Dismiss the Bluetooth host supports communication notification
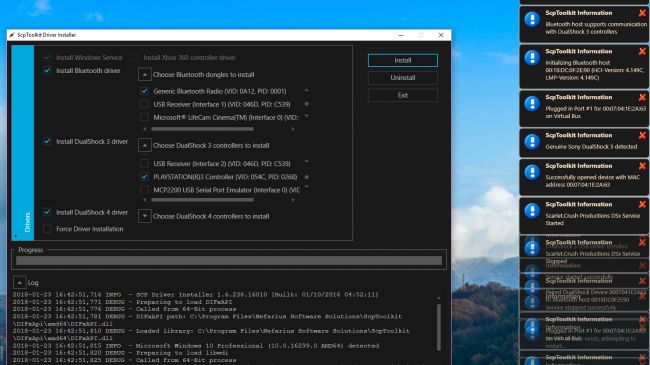650x365 pixels. point(642,13)
